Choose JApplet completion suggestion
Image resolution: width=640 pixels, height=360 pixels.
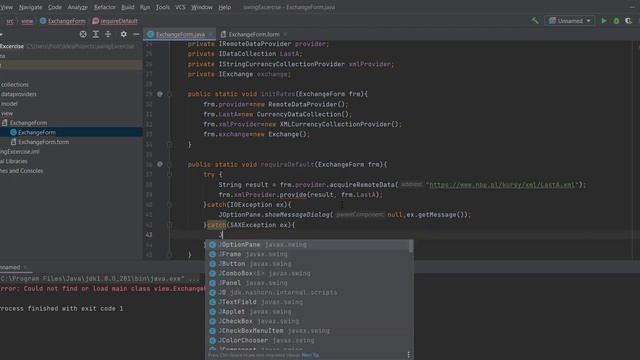pos(308,311)
